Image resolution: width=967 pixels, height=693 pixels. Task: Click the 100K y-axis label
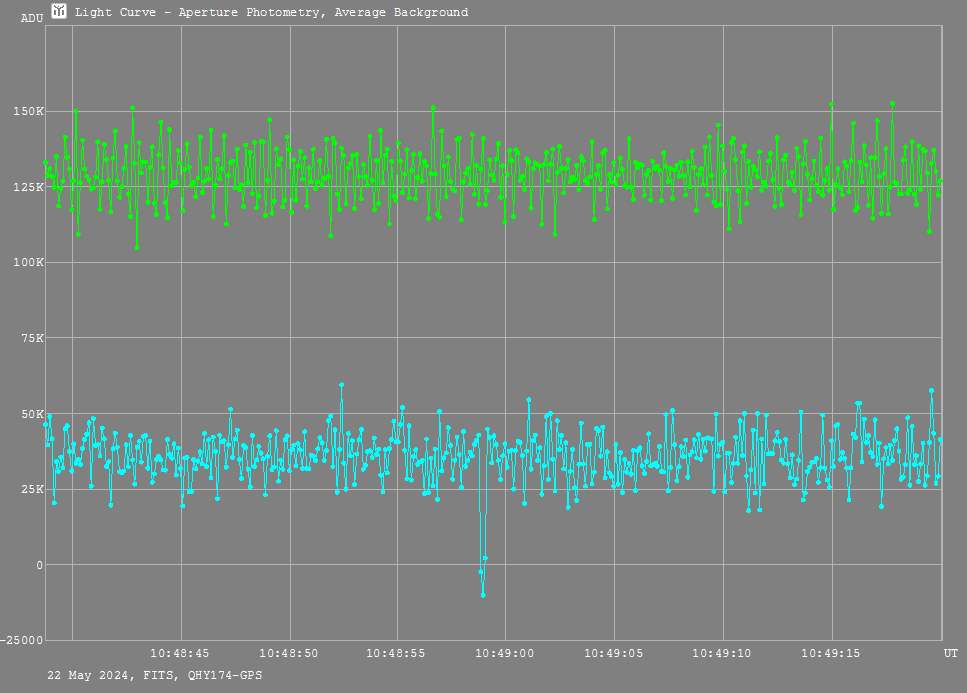pyautogui.click(x=29, y=263)
